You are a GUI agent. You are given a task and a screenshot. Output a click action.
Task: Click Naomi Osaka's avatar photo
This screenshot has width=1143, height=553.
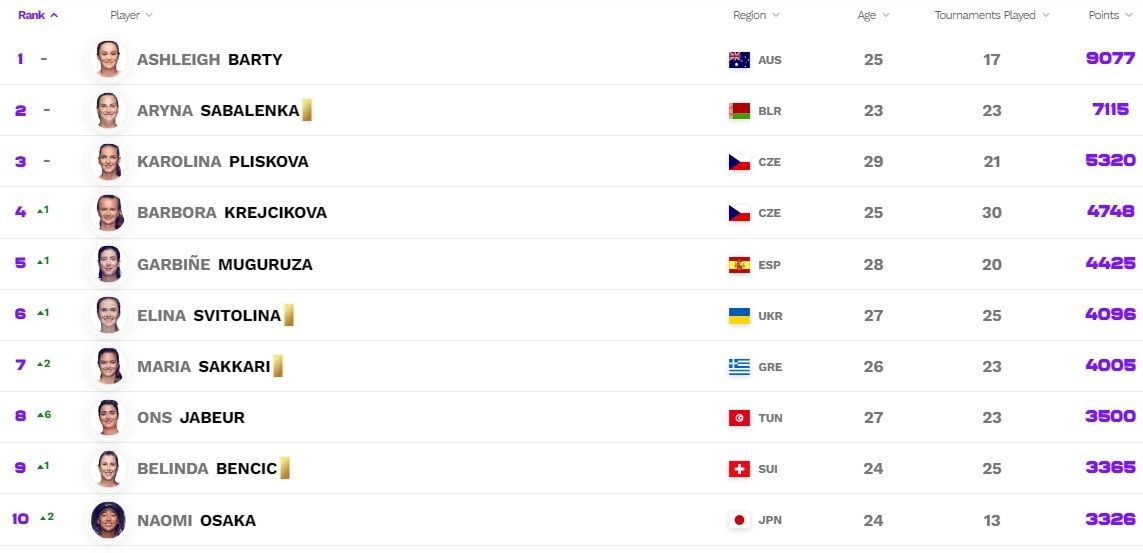pos(107,520)
